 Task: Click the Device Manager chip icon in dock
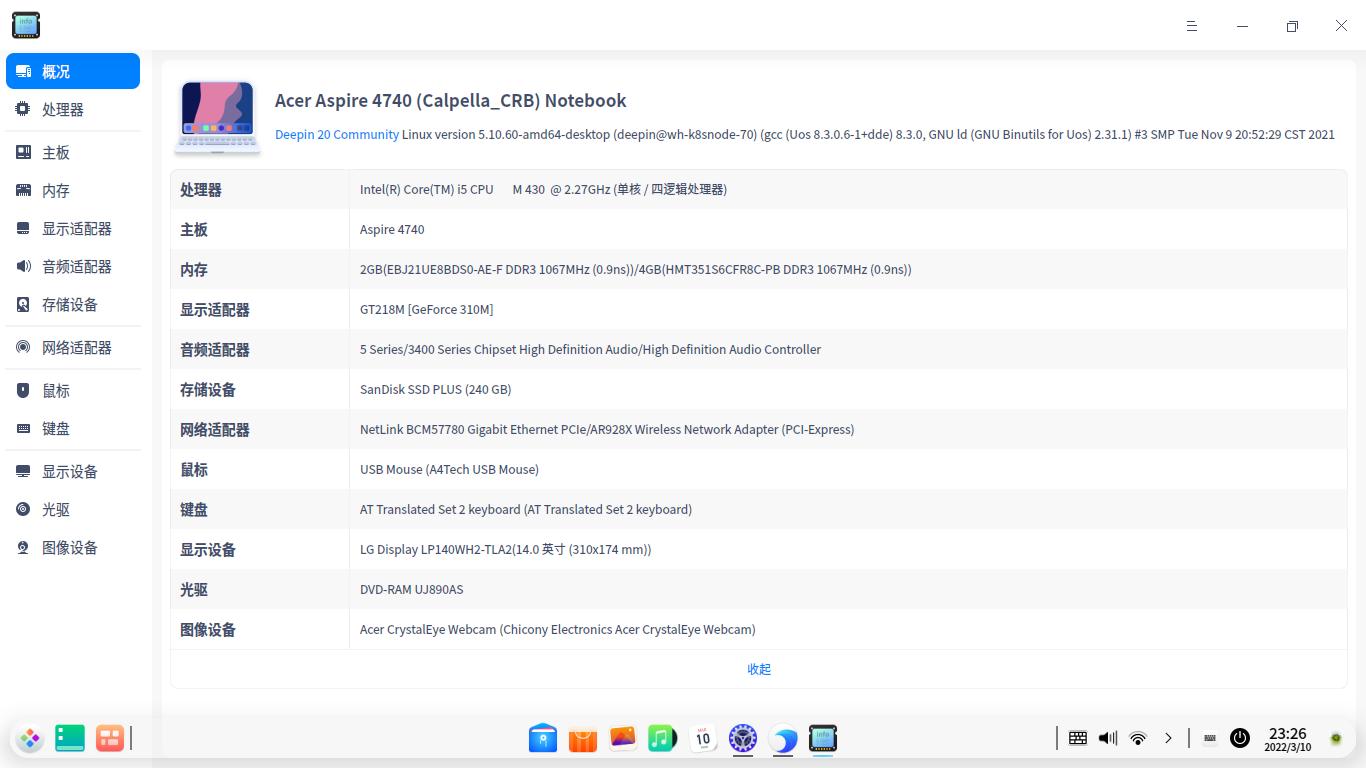point(823,739)
